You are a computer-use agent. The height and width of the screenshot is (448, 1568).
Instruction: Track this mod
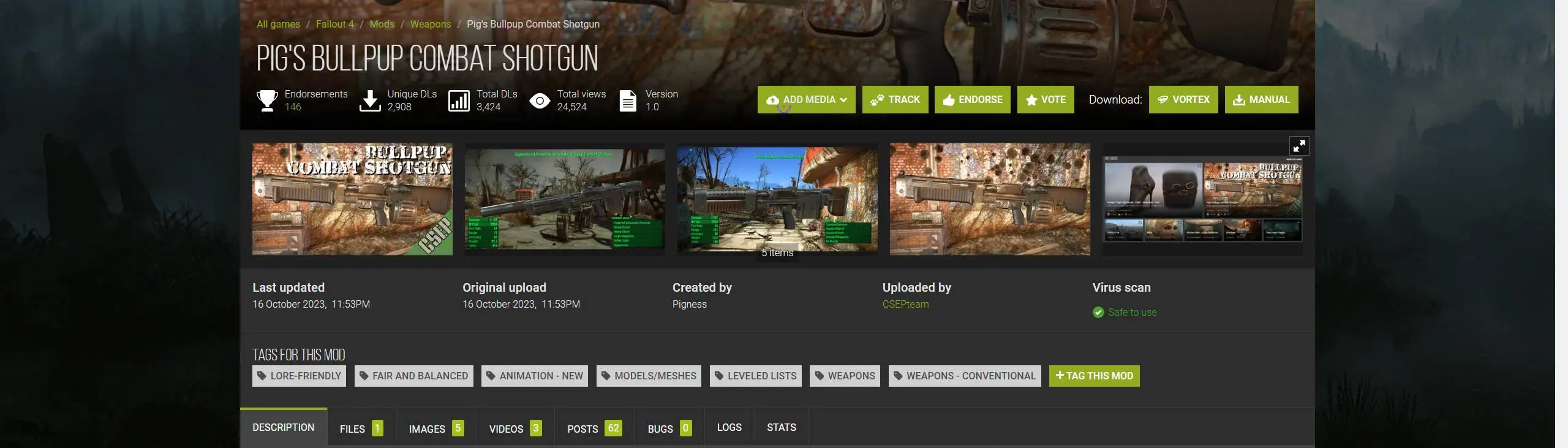[895, 100]
